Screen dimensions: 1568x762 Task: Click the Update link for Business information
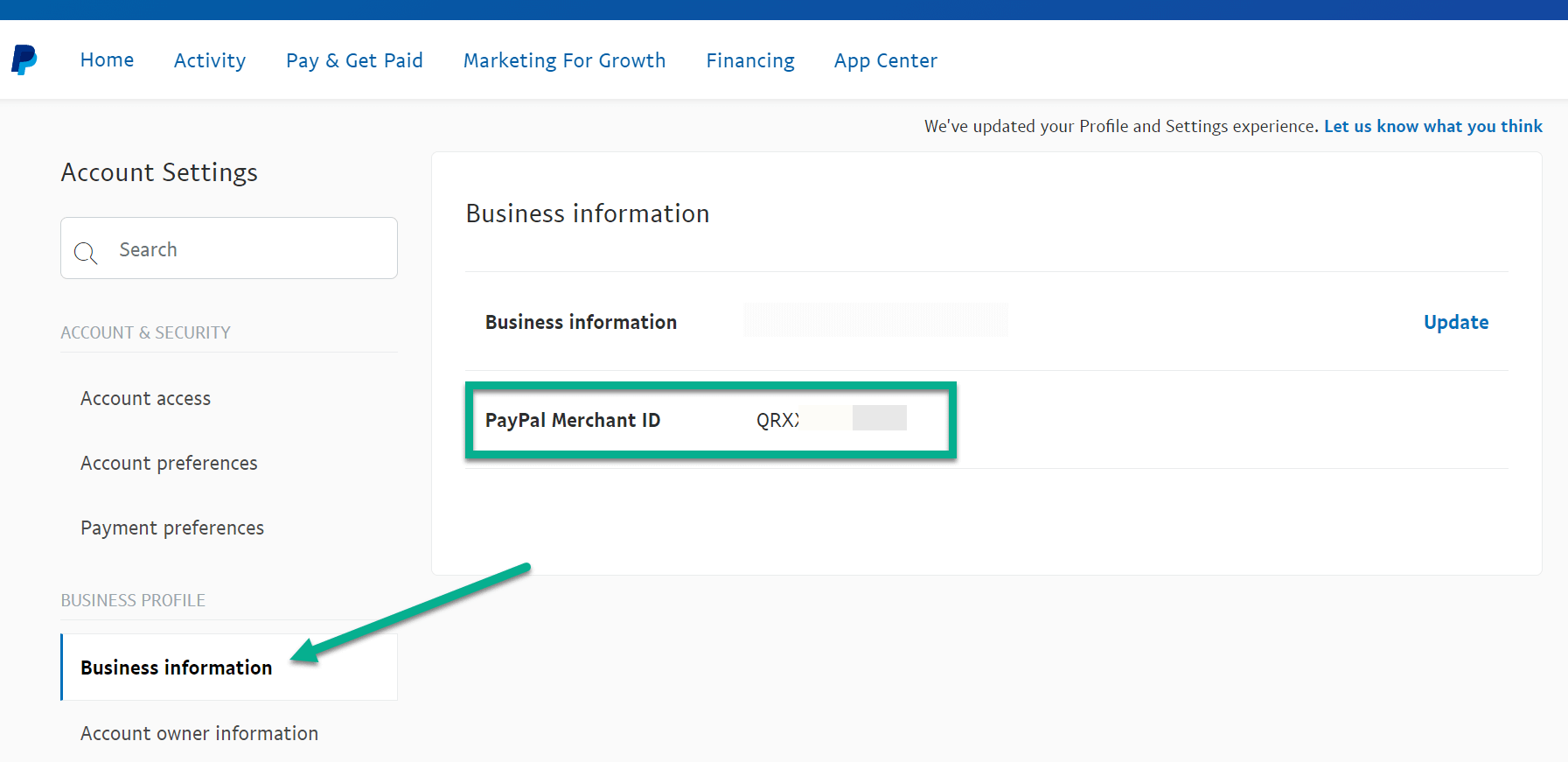1455,322
